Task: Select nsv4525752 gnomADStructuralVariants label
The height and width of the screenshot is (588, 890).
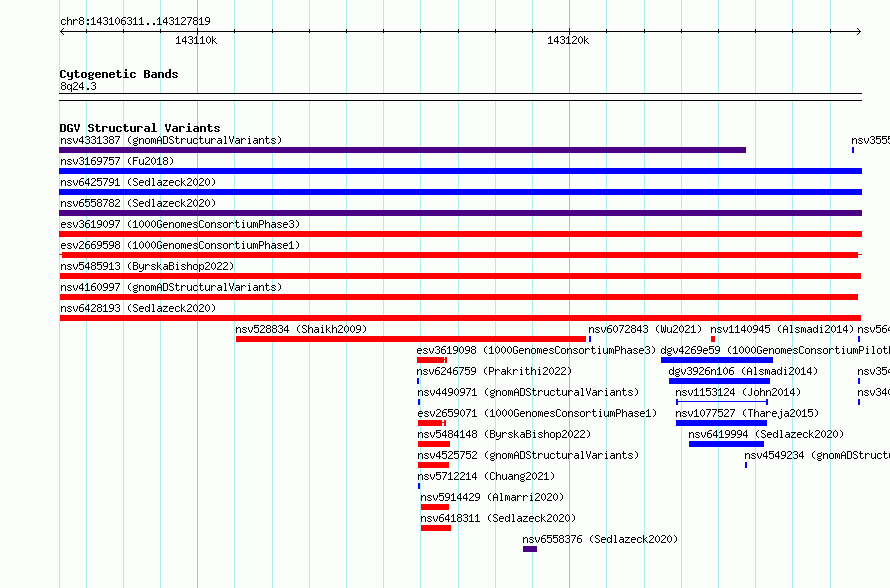Action: [x=528, y=455]
